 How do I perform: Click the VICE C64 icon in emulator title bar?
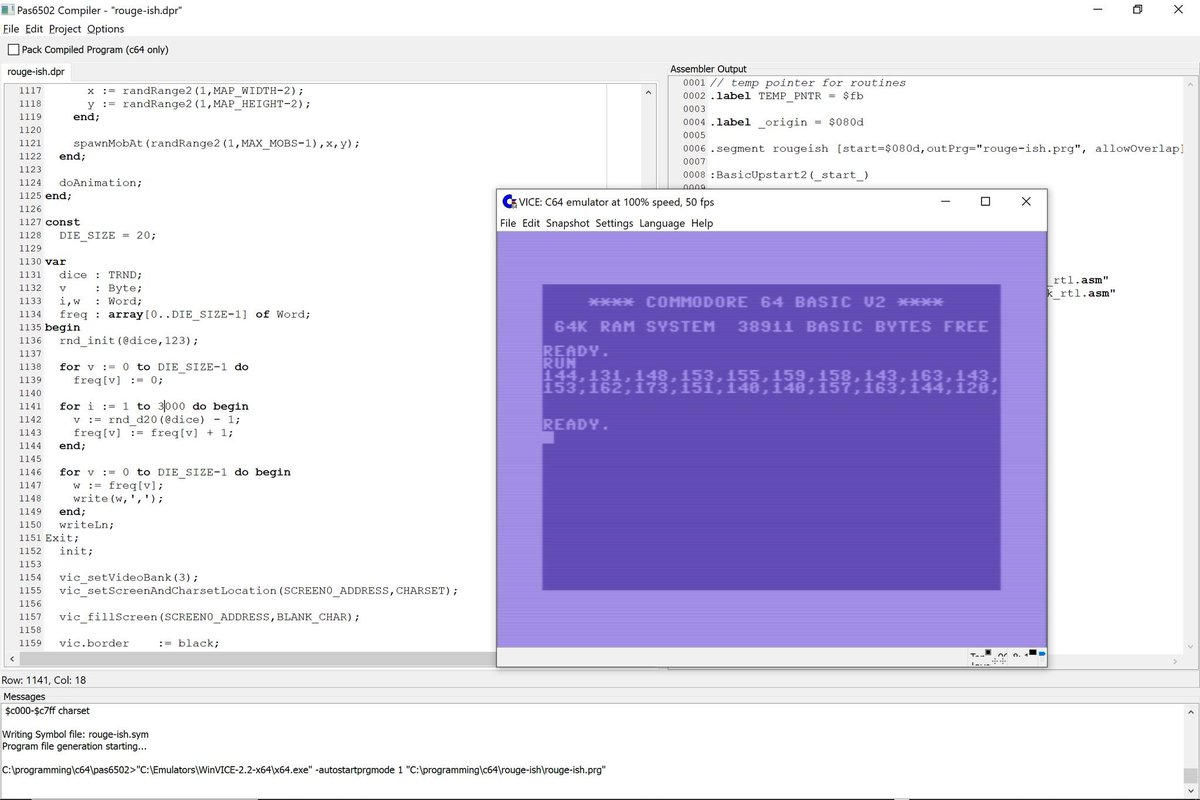pyautogui.click(x=508, y=201)
